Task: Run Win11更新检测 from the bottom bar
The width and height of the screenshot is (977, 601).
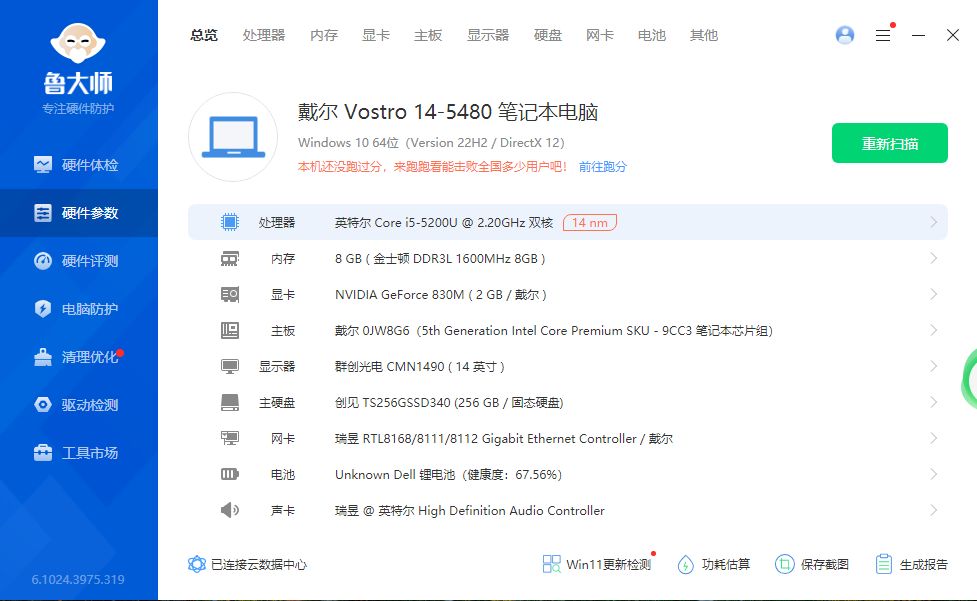Action: 595,564
